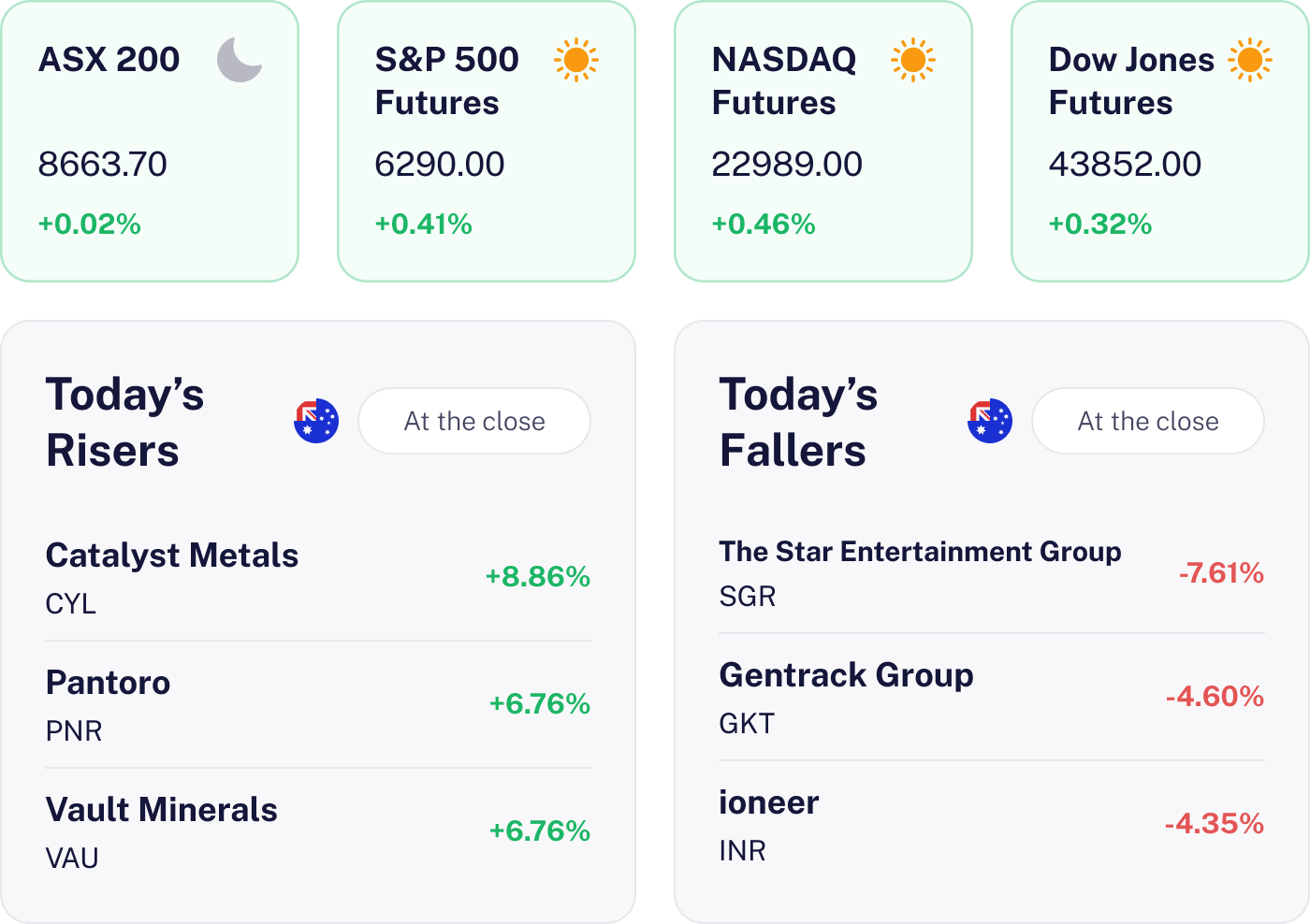Open the Pantoro stock entry
The height and width of the screenshot is (924, 1310).
[x=109, y=683]
